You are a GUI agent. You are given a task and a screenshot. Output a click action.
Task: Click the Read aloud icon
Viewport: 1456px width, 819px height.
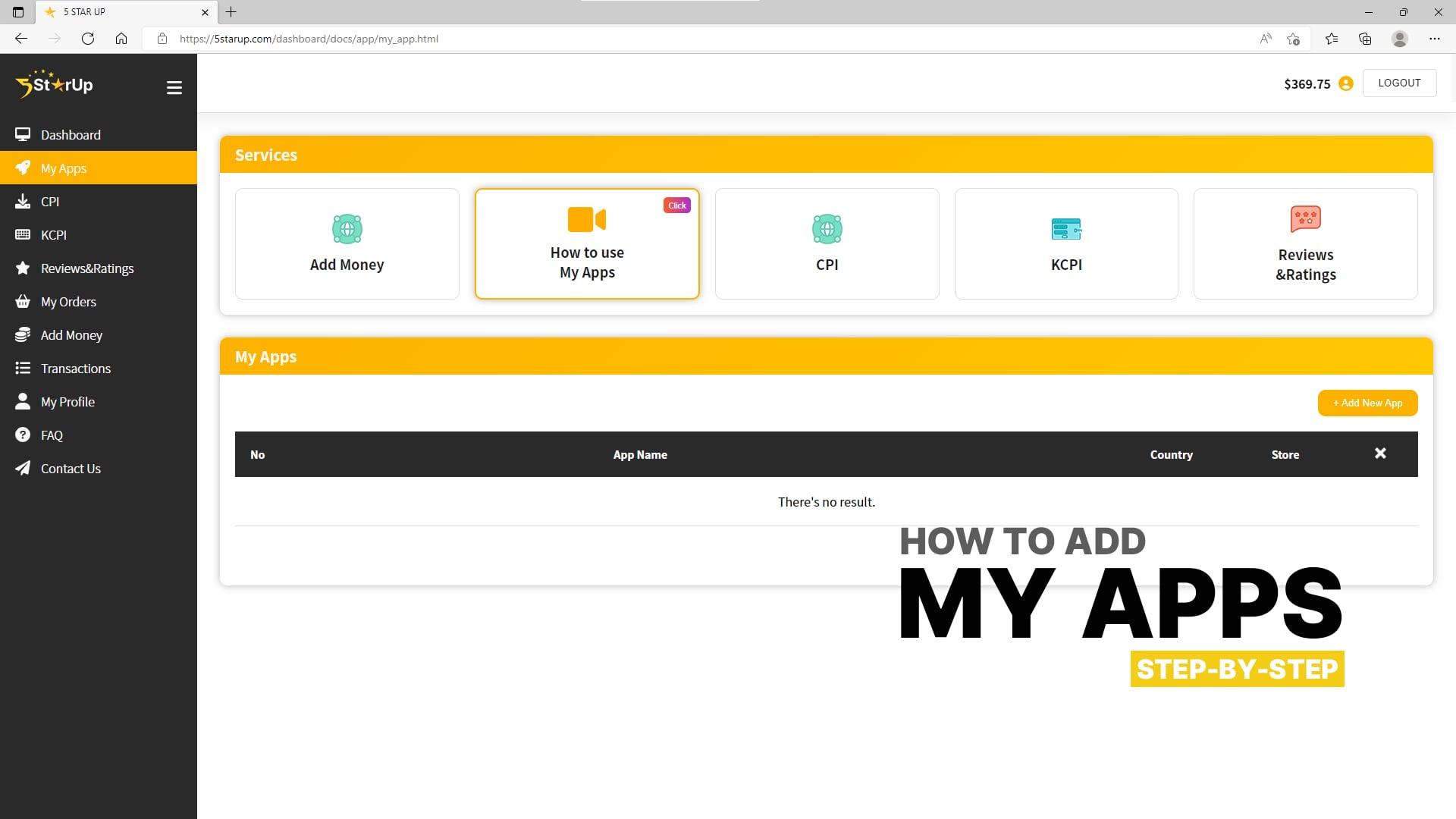click(x=1266, y=39)
